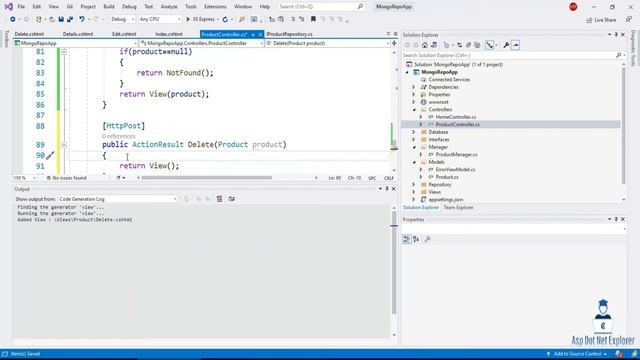Viewport: 640px width, 360px height.
Task: Open the Show output from dropdown
Action: [118, 199]
